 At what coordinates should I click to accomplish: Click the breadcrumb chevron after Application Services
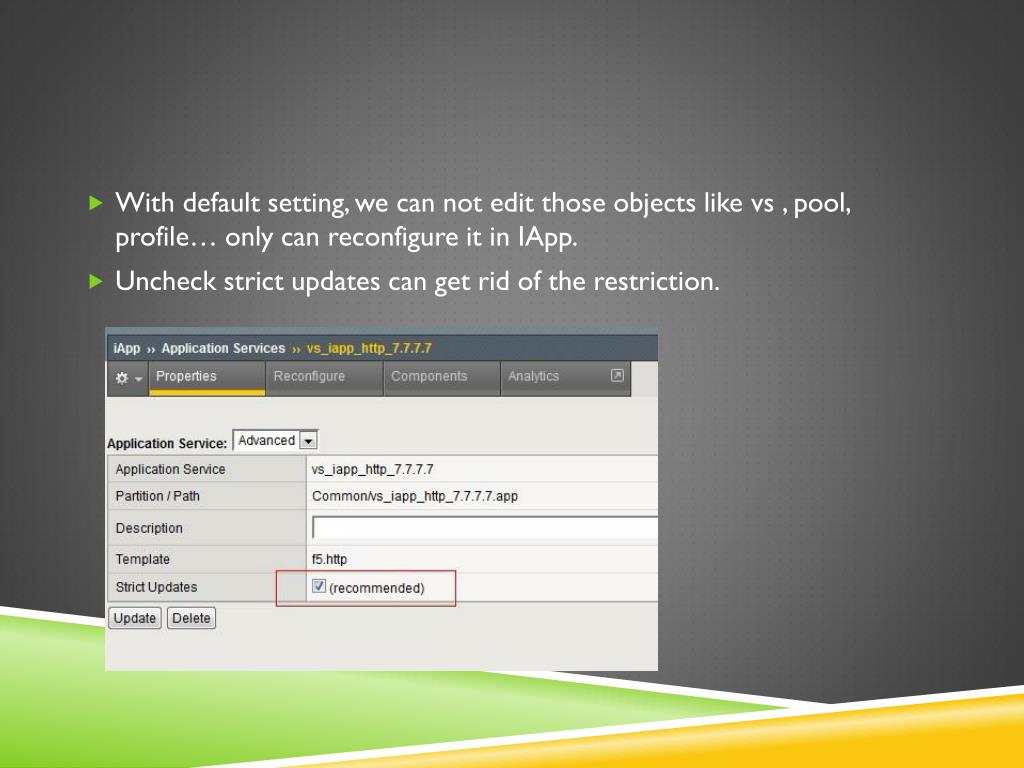(296, 349)
